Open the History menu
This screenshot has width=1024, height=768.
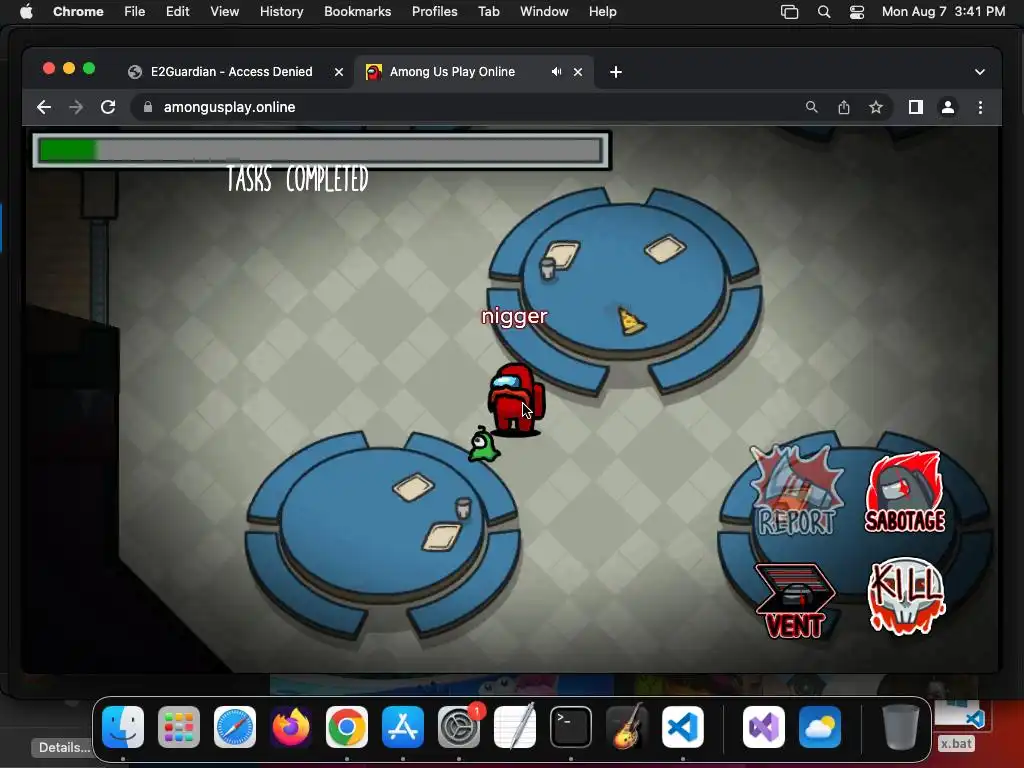281,12
